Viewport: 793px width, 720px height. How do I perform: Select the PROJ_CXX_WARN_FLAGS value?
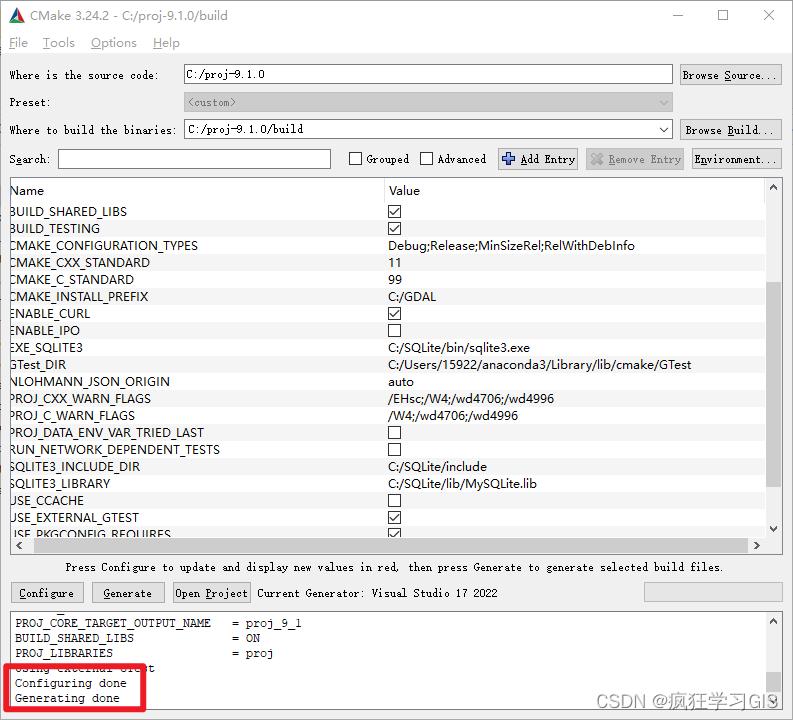click(471, 399)
